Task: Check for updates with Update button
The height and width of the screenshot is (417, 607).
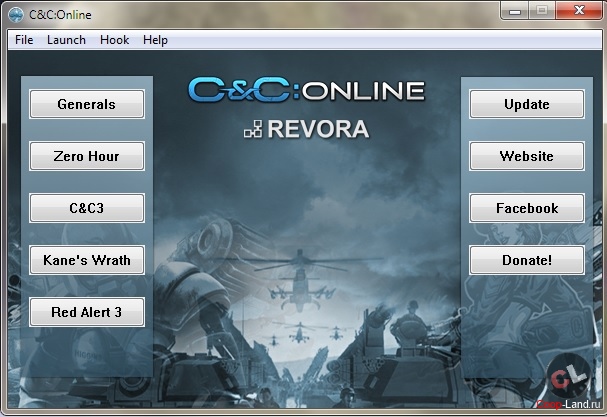Action: 527,104
